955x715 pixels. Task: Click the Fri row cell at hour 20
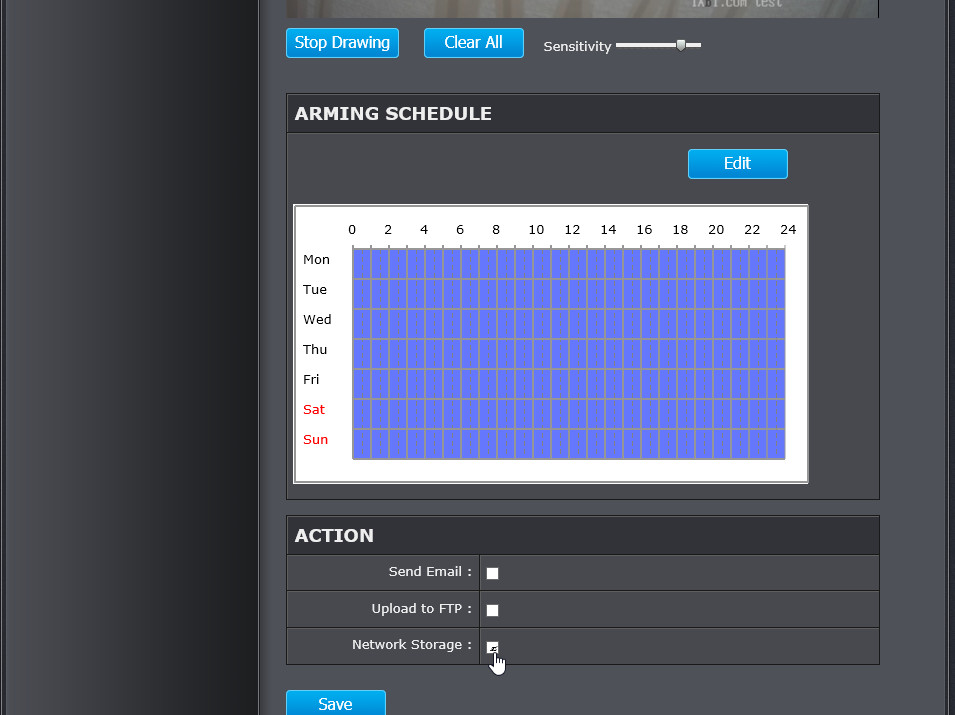[722, 384]
